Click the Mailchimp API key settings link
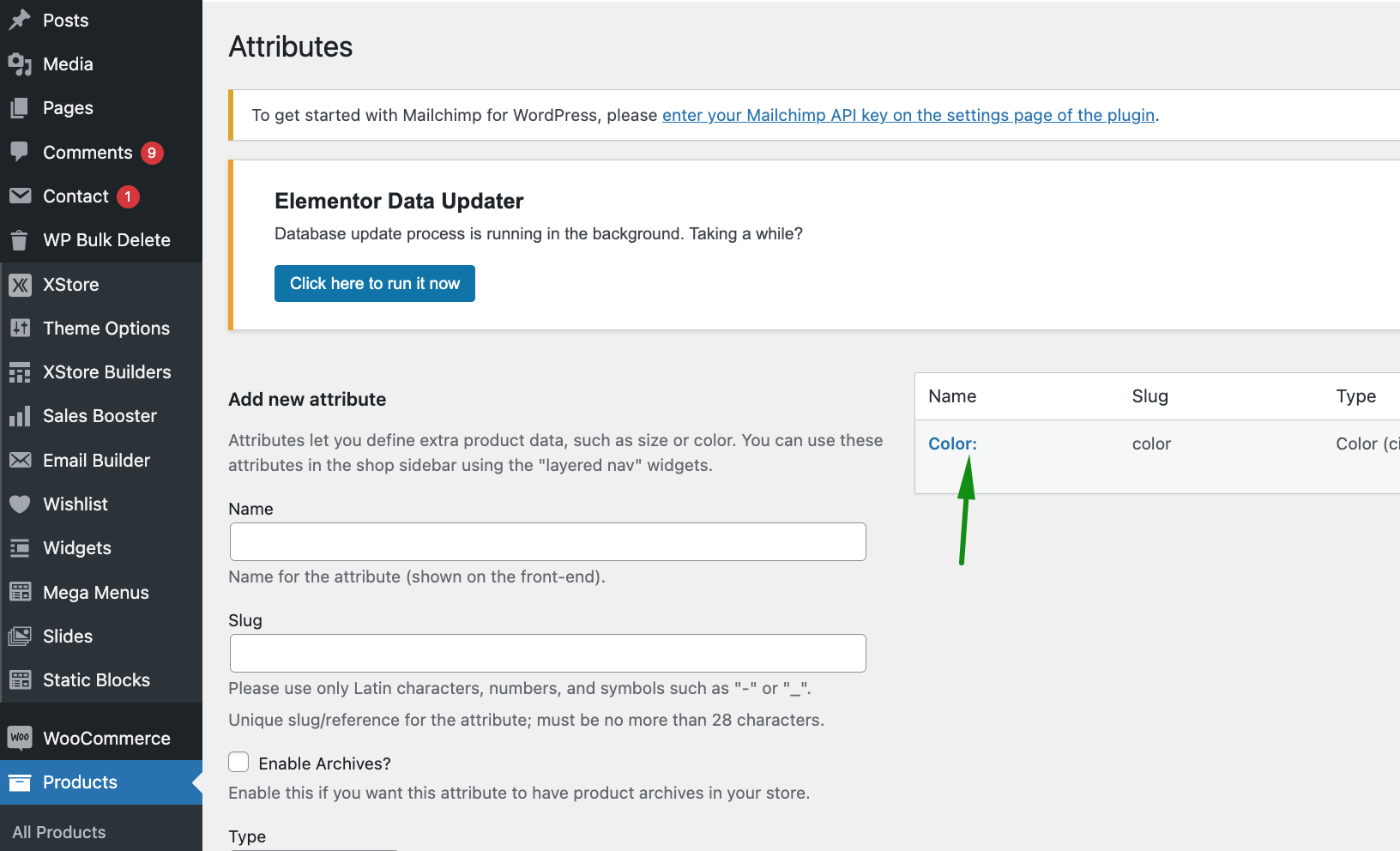The height and width of the screenshot is (851, 1400). pyautogui.click(x=908, y=115)
